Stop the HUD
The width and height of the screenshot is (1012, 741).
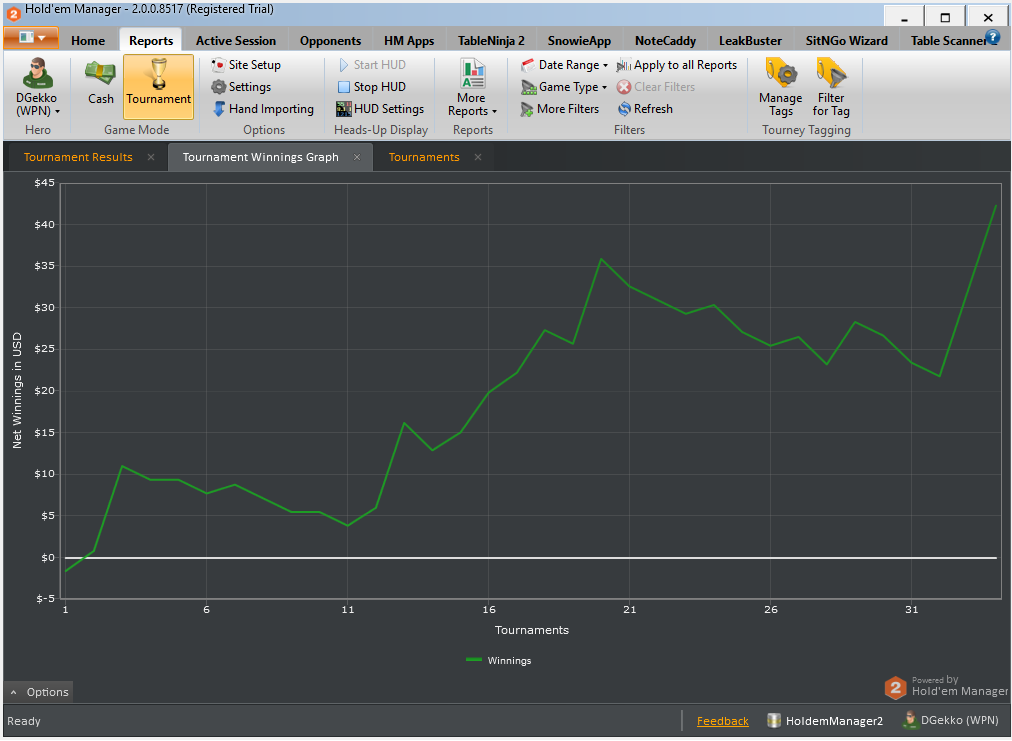(372, 86)
